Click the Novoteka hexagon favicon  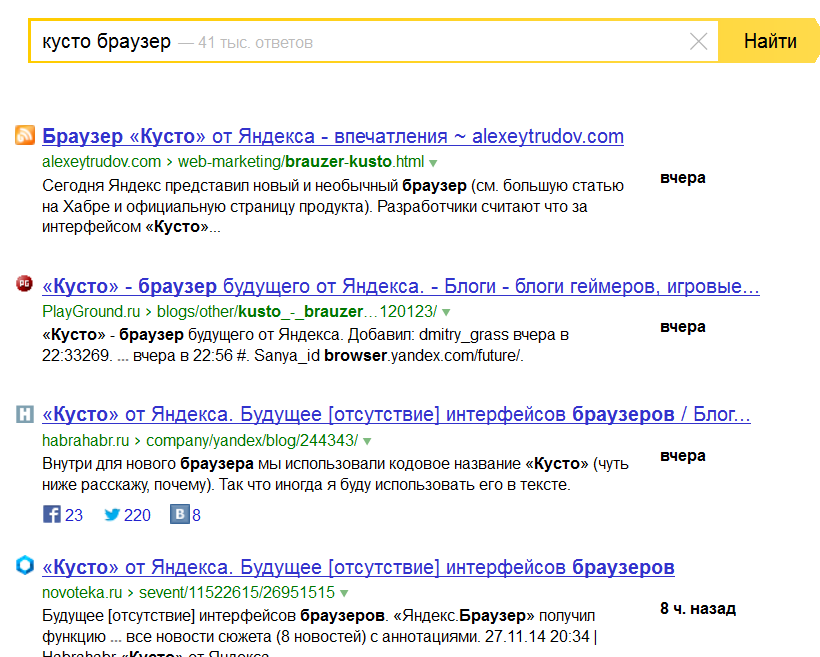click(25, 566)
